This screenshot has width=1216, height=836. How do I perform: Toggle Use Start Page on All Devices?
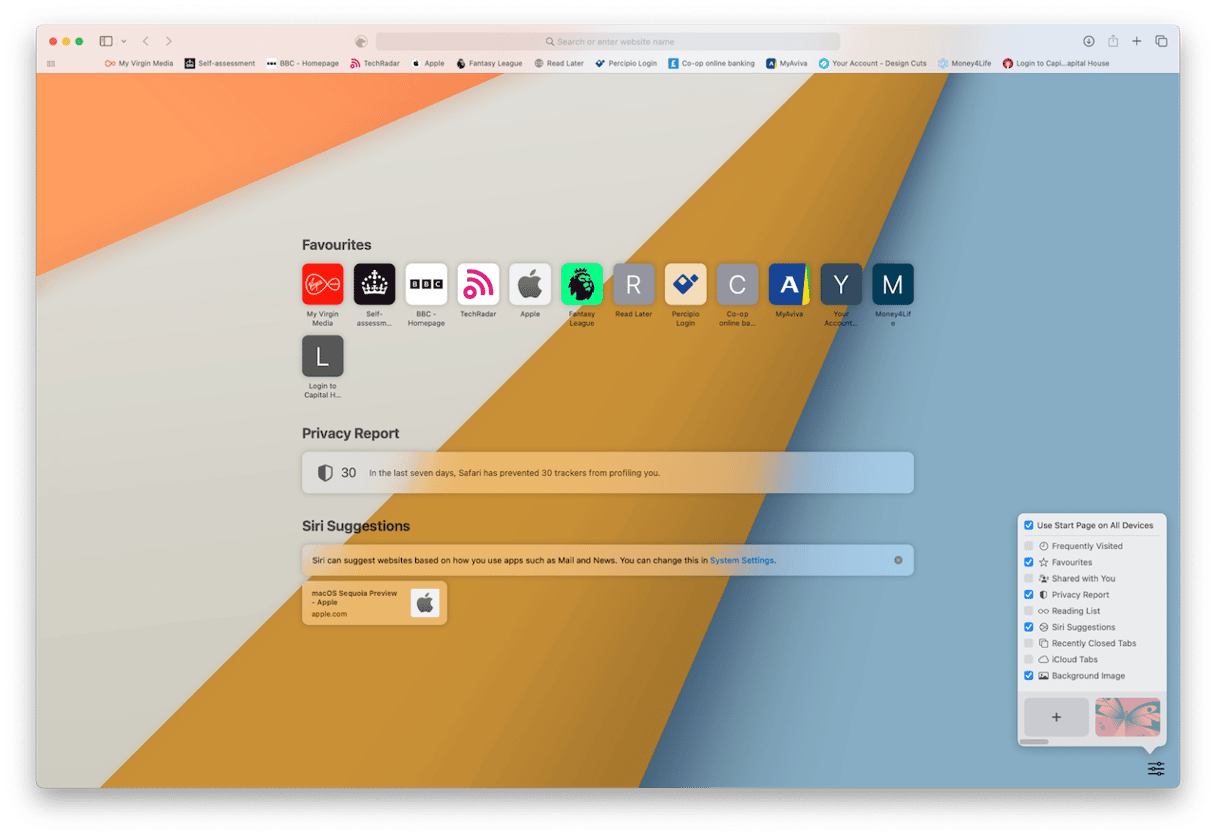(x=1029, y=525)
